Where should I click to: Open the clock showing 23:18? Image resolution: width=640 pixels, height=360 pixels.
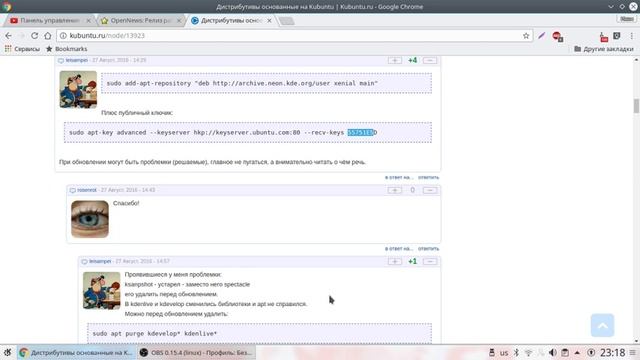click(613, 352)
